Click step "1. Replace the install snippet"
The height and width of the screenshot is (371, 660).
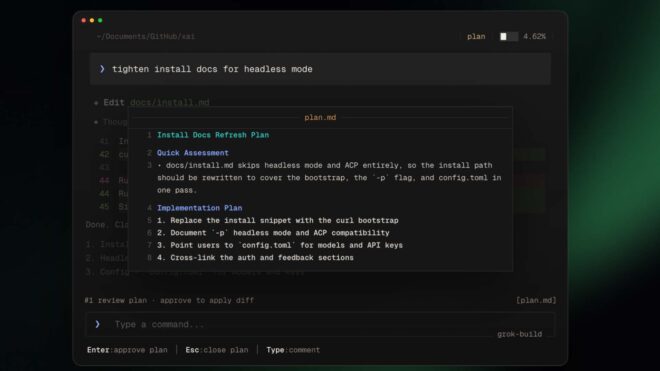point(278,220)
